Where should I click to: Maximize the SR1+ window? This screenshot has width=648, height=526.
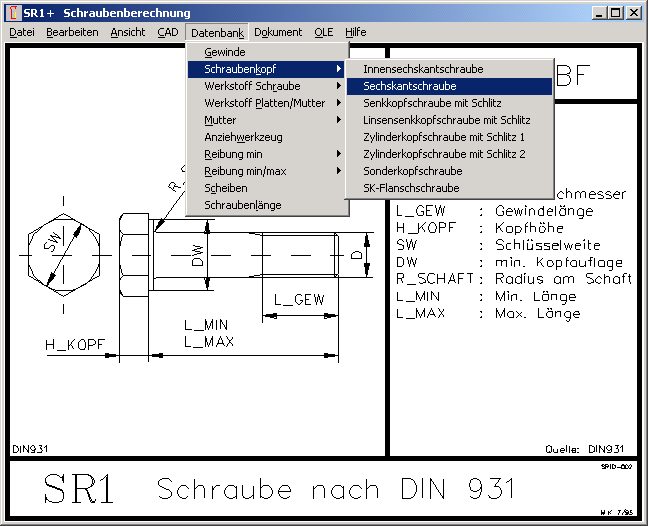point(616,13)
